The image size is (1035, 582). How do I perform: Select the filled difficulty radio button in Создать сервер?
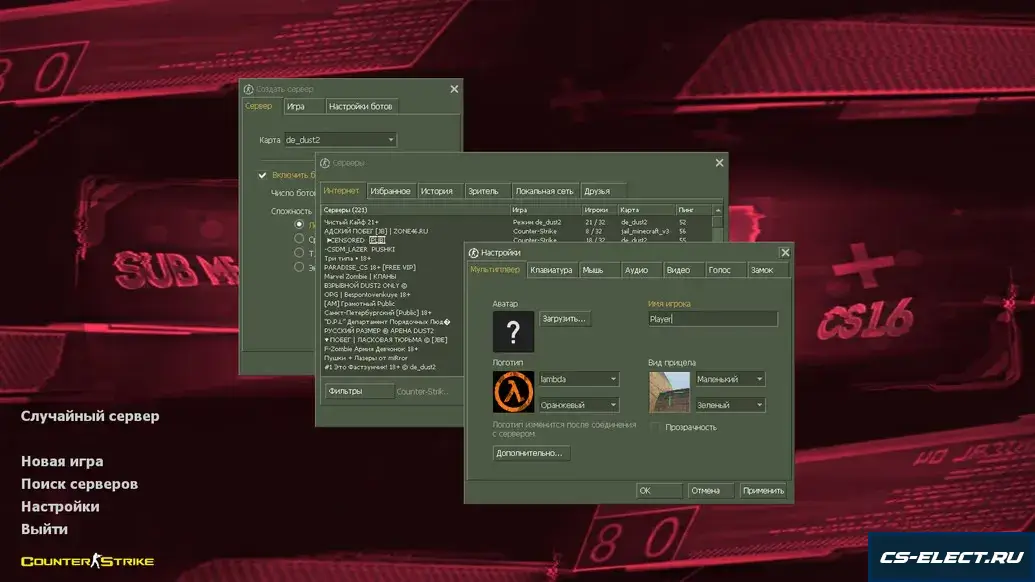[x=299, y=224]
